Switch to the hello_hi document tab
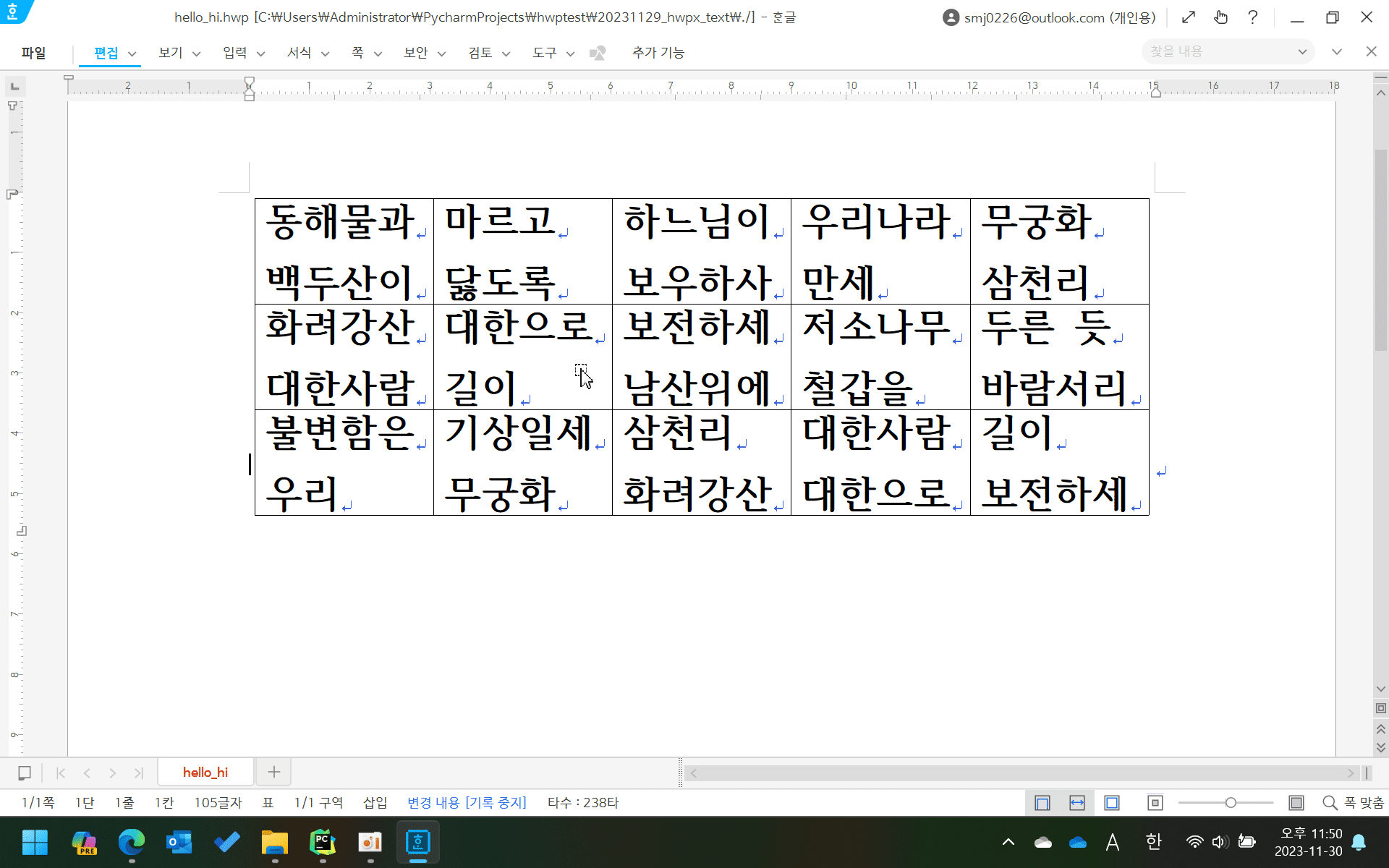The image size is (1389, 868). pos(205,773)
